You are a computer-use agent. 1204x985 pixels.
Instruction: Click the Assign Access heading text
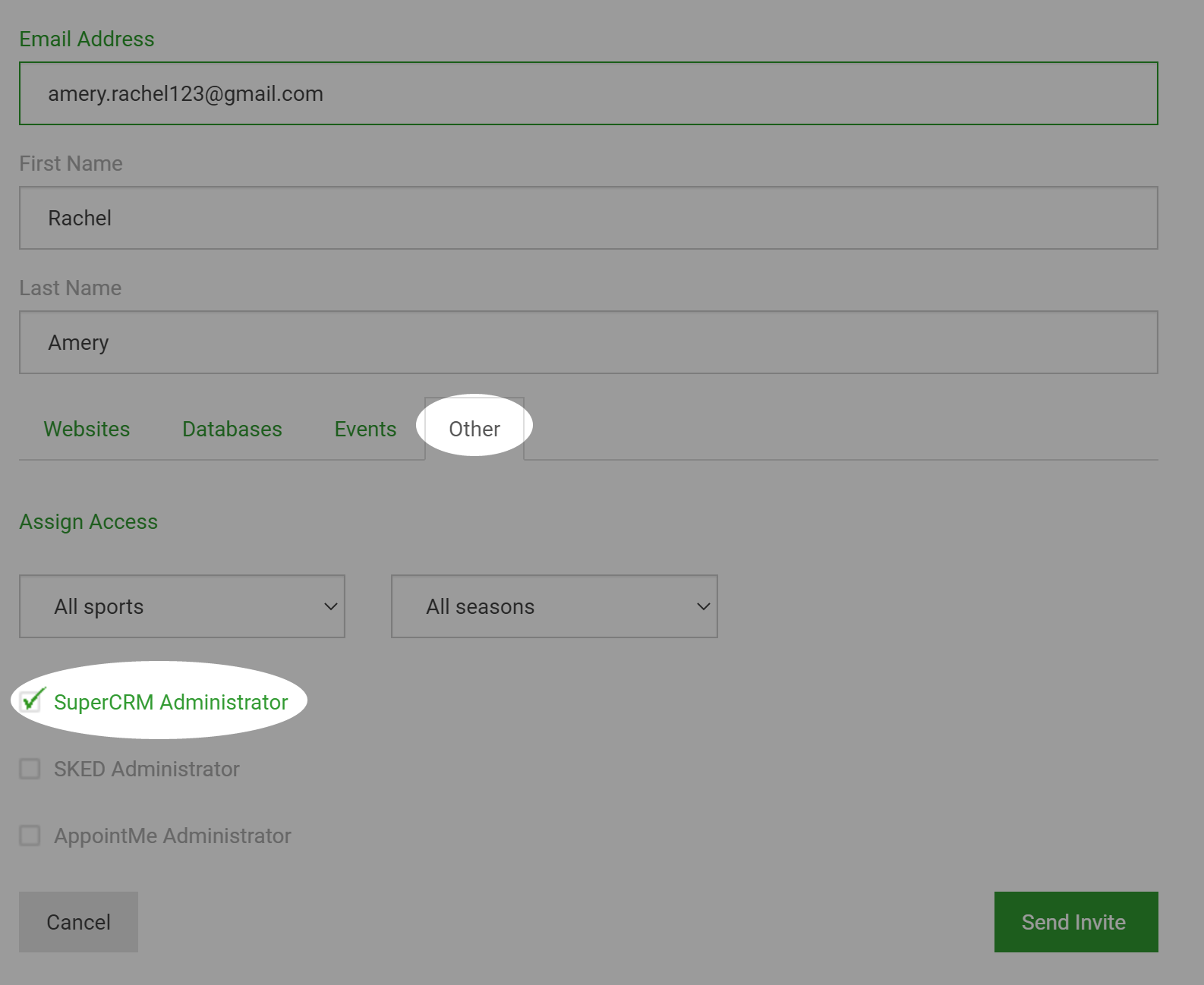(x=89, y=522)
